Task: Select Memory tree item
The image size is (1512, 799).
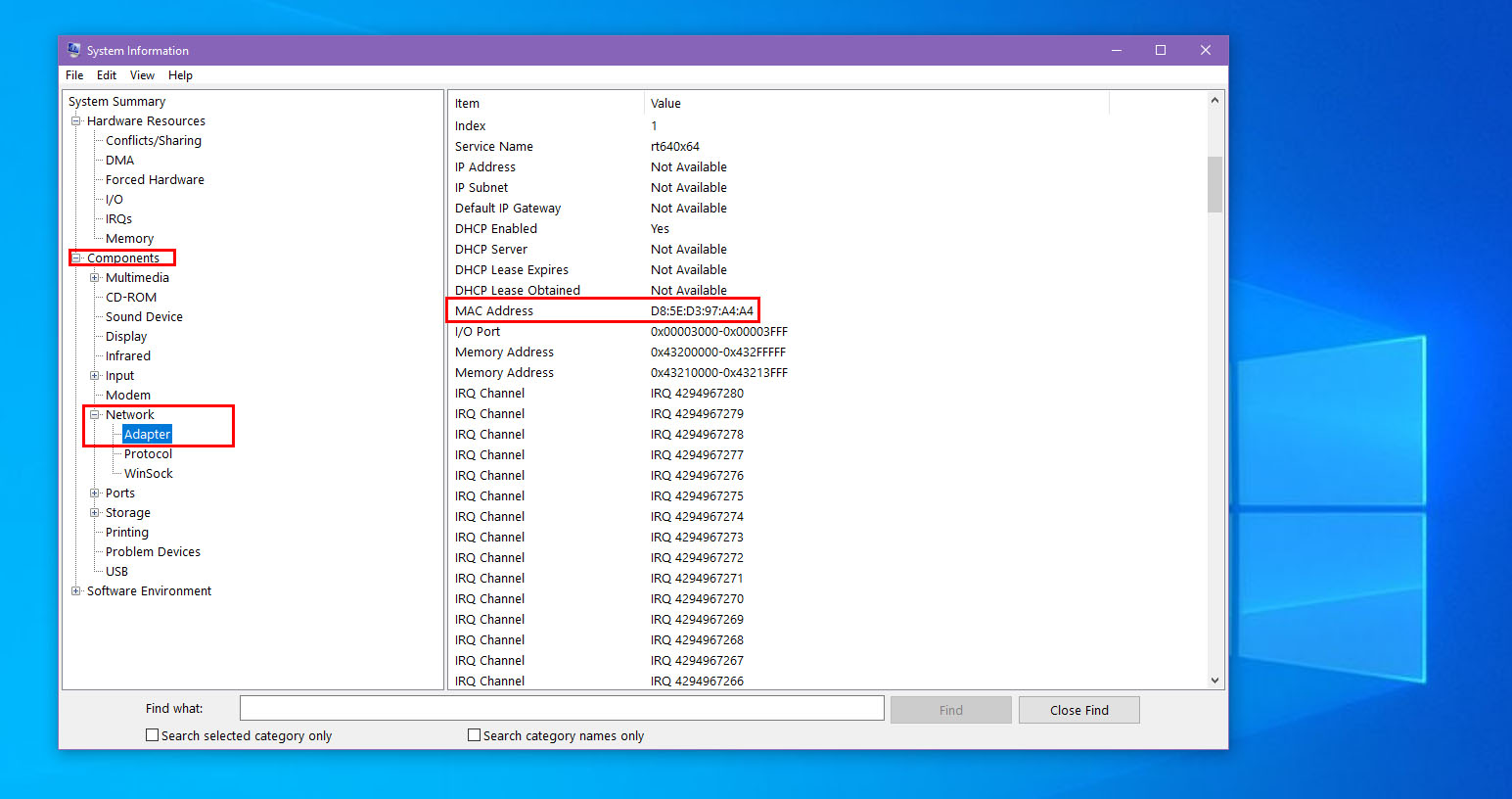Action: pyautogui.click(x=129, y=239)
